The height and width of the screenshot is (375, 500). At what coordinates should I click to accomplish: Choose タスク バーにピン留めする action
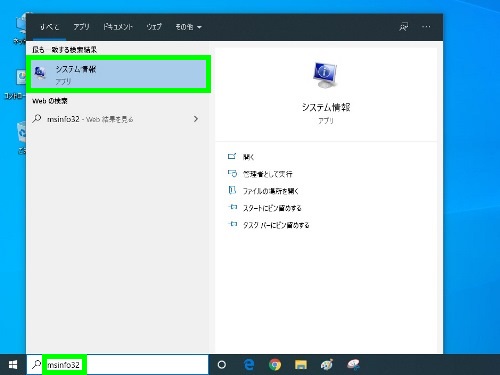[x=276, y=225]
